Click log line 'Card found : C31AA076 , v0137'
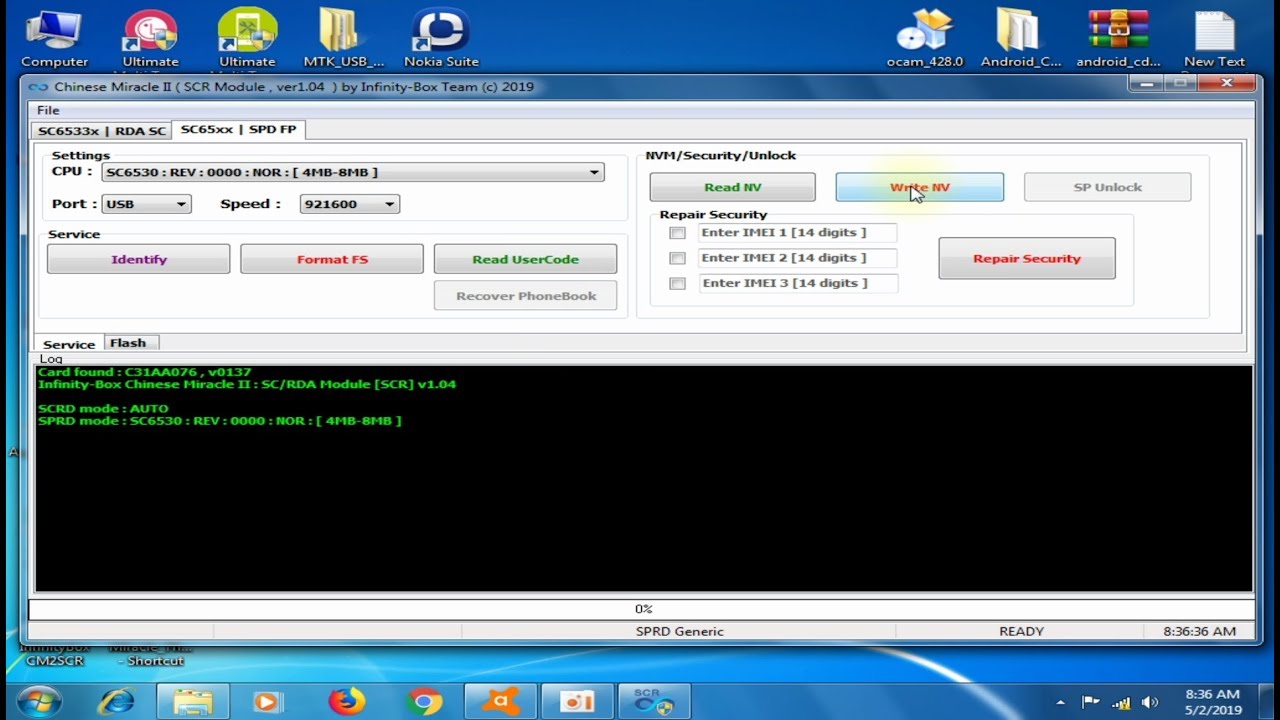 pyautogui.click(x=144, y=372)
